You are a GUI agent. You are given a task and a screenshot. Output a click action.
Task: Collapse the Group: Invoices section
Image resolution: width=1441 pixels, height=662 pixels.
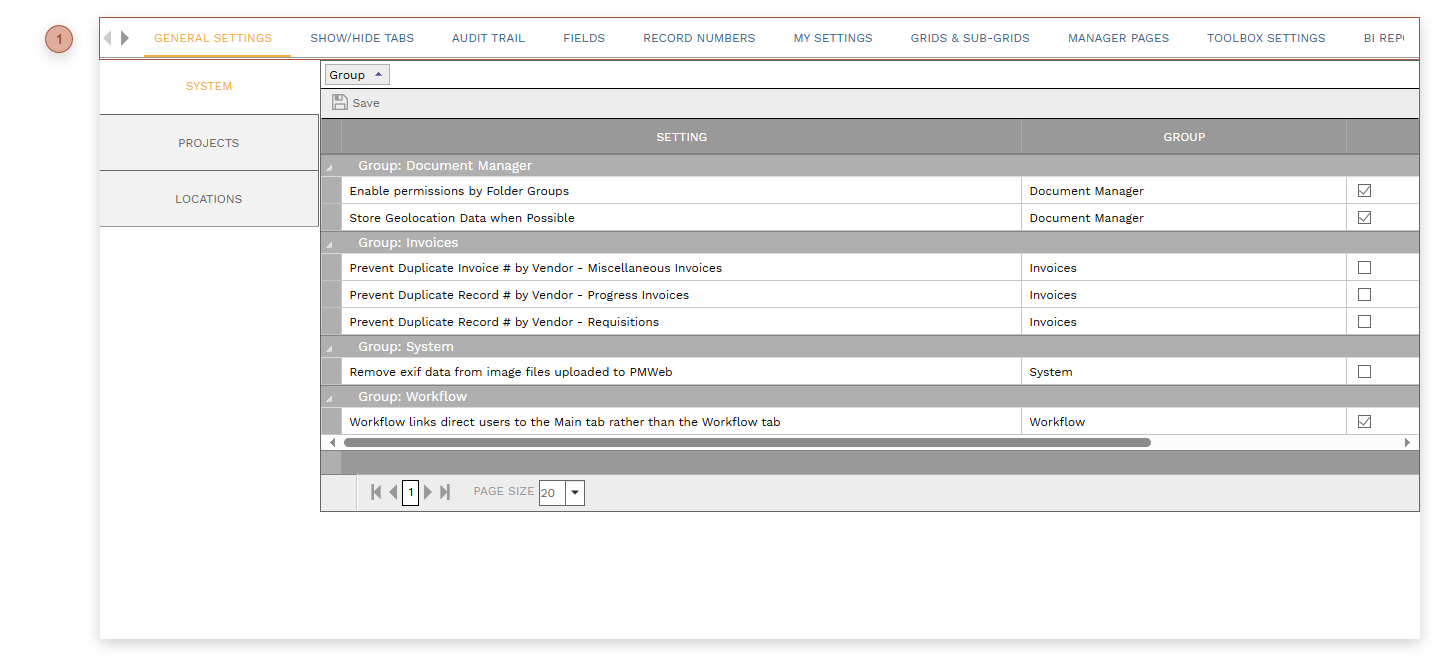click(330, 244)
